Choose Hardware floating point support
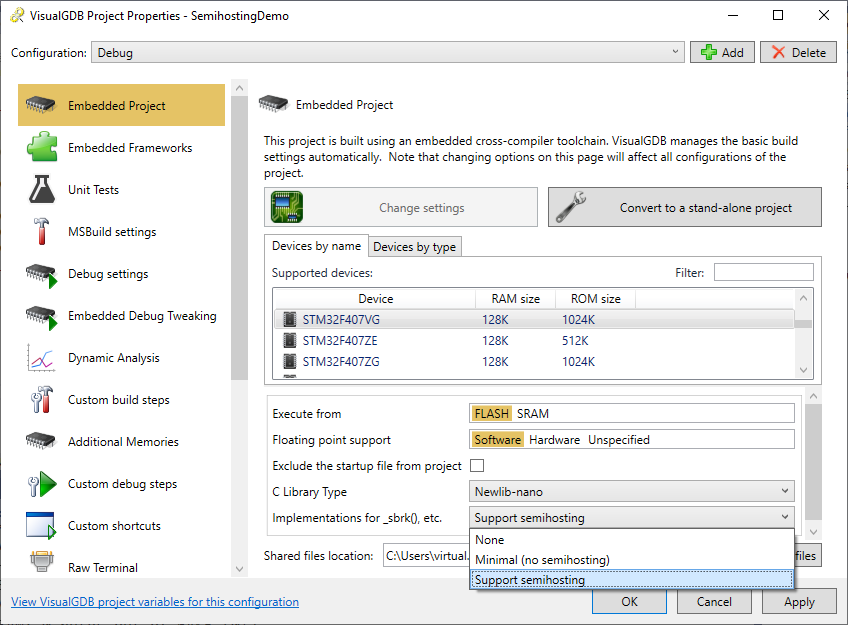848x625 pixels. pyautogui.click(x=554, y=440)
